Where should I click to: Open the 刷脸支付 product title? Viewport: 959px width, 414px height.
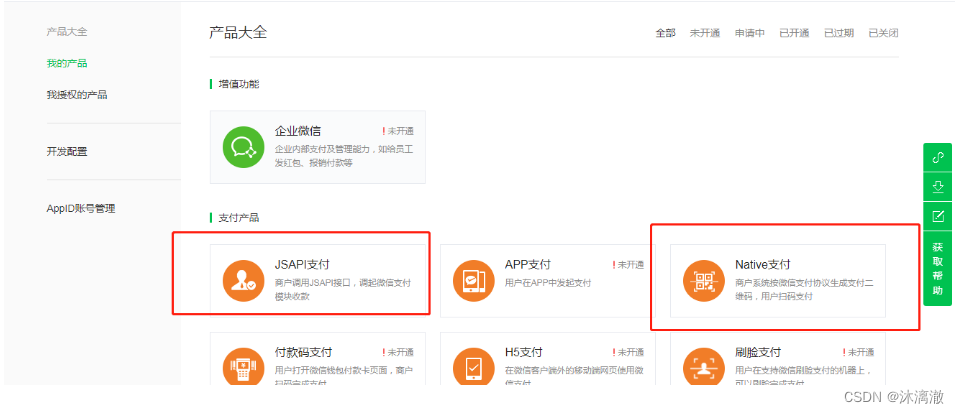point(758,352)
